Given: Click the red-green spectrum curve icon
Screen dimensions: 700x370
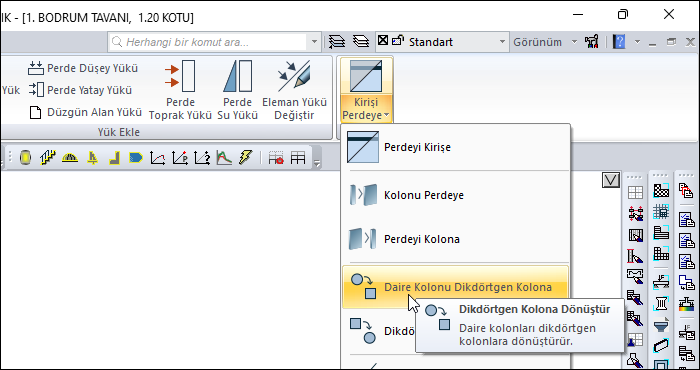Looking at the screenshot, I should [x=224, y=158].
